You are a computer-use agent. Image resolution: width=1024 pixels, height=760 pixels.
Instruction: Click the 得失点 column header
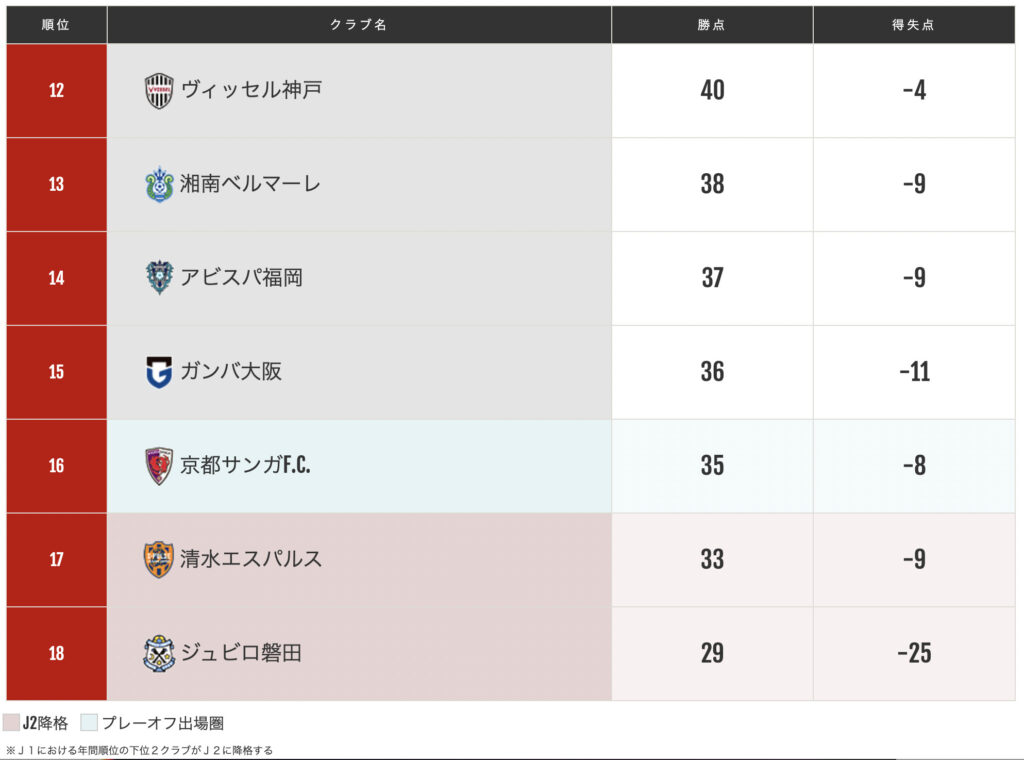(x=914, y=25)
